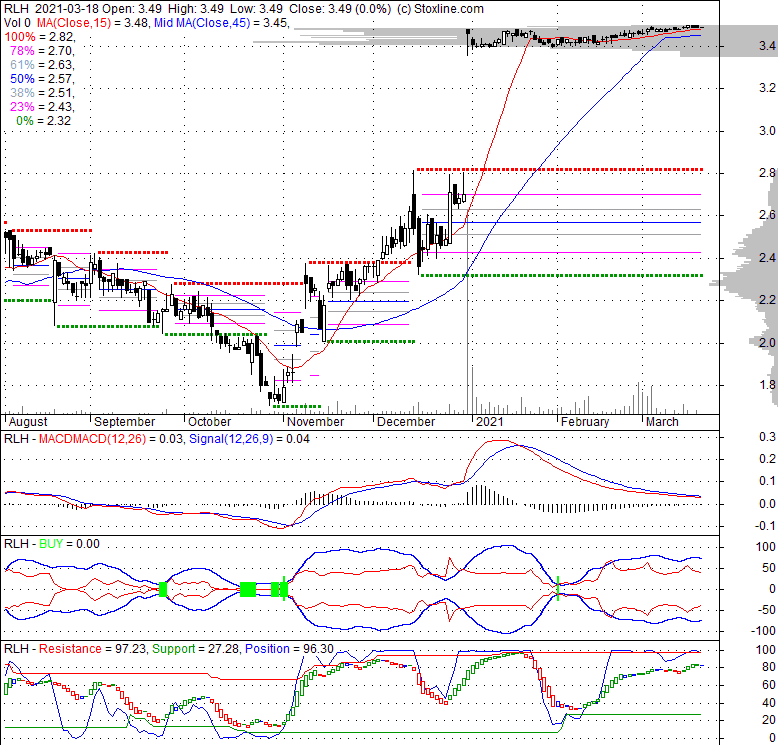Click the Close: 3.49 (0.0%) value

[x=340, y=9]
